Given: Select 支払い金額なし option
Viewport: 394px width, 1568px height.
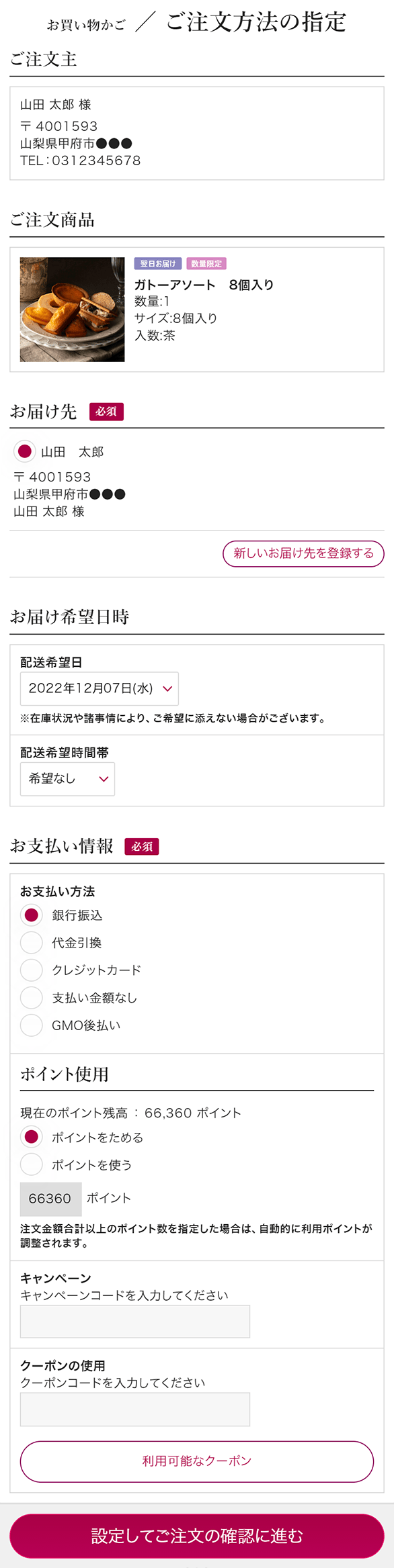Looking at the screenshot, I should click(x=31, y=997).
